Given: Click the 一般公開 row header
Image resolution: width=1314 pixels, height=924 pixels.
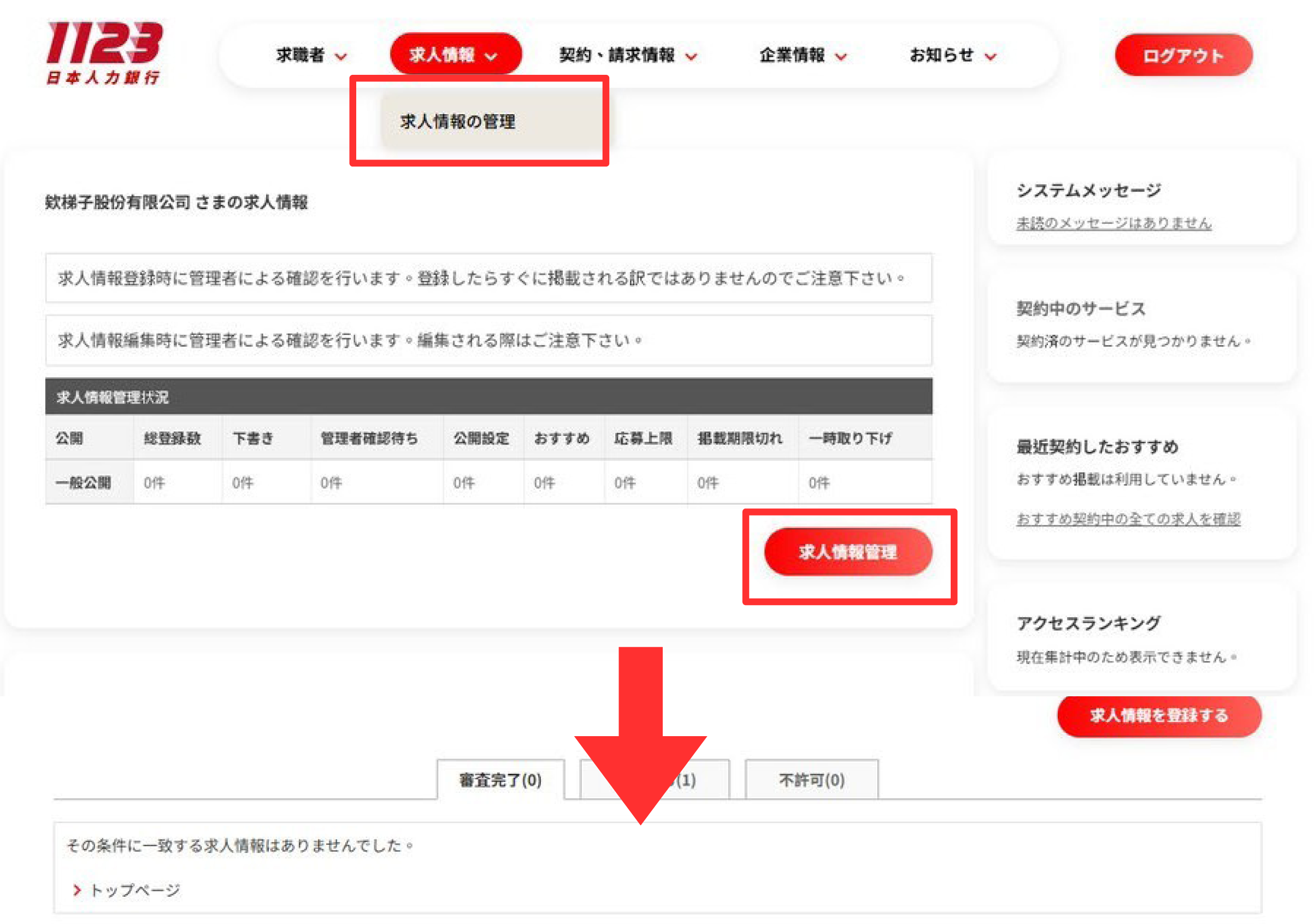Looking at the screenshot, I should (84, 482).
